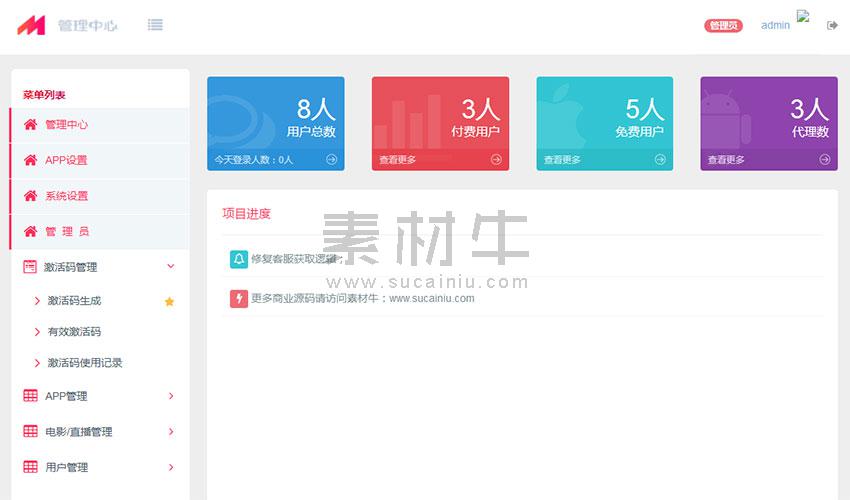Click 今天登录人数 footer on blue card
The image size is (850, 500).
253,160
